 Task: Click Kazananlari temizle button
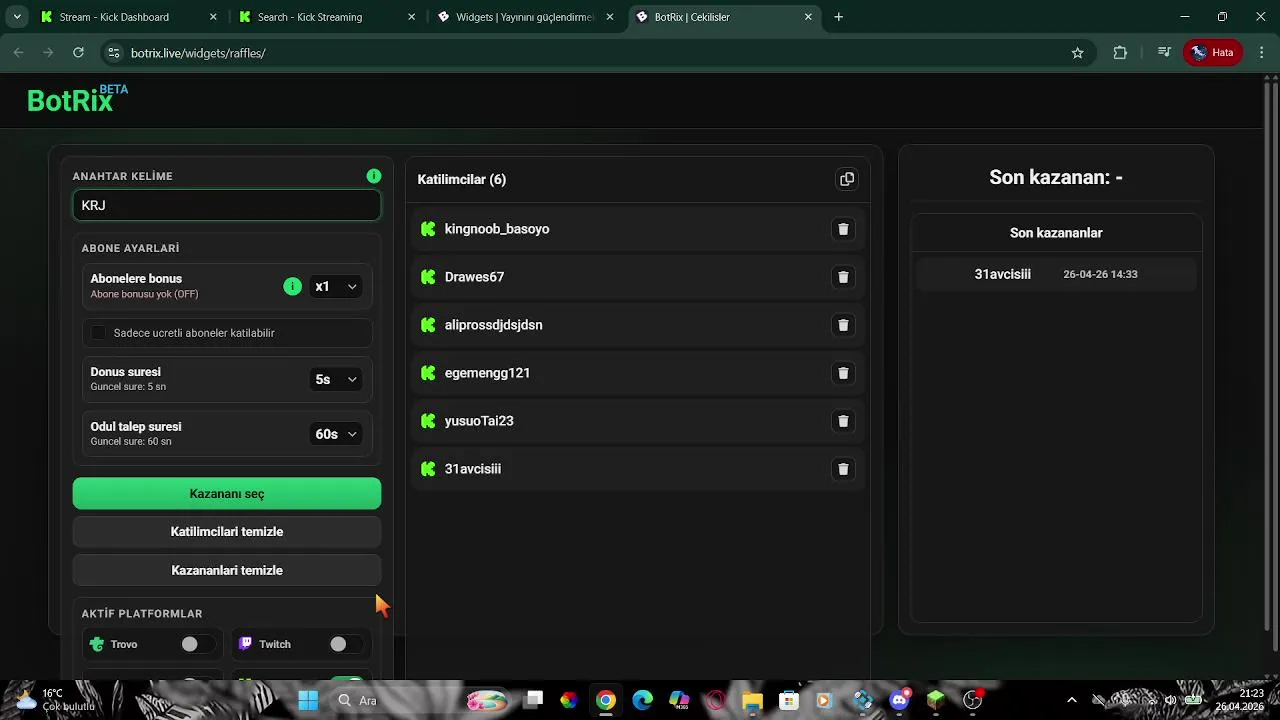tap(227, 571)
